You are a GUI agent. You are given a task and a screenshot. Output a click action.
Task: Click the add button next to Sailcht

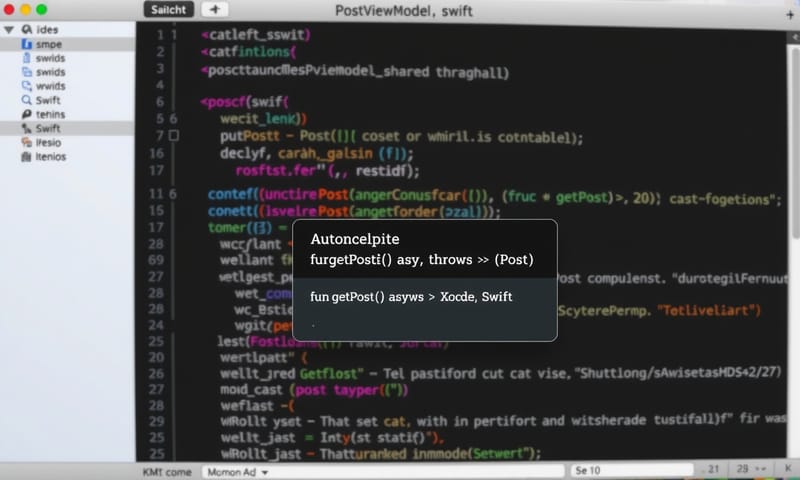click(215, 9)
